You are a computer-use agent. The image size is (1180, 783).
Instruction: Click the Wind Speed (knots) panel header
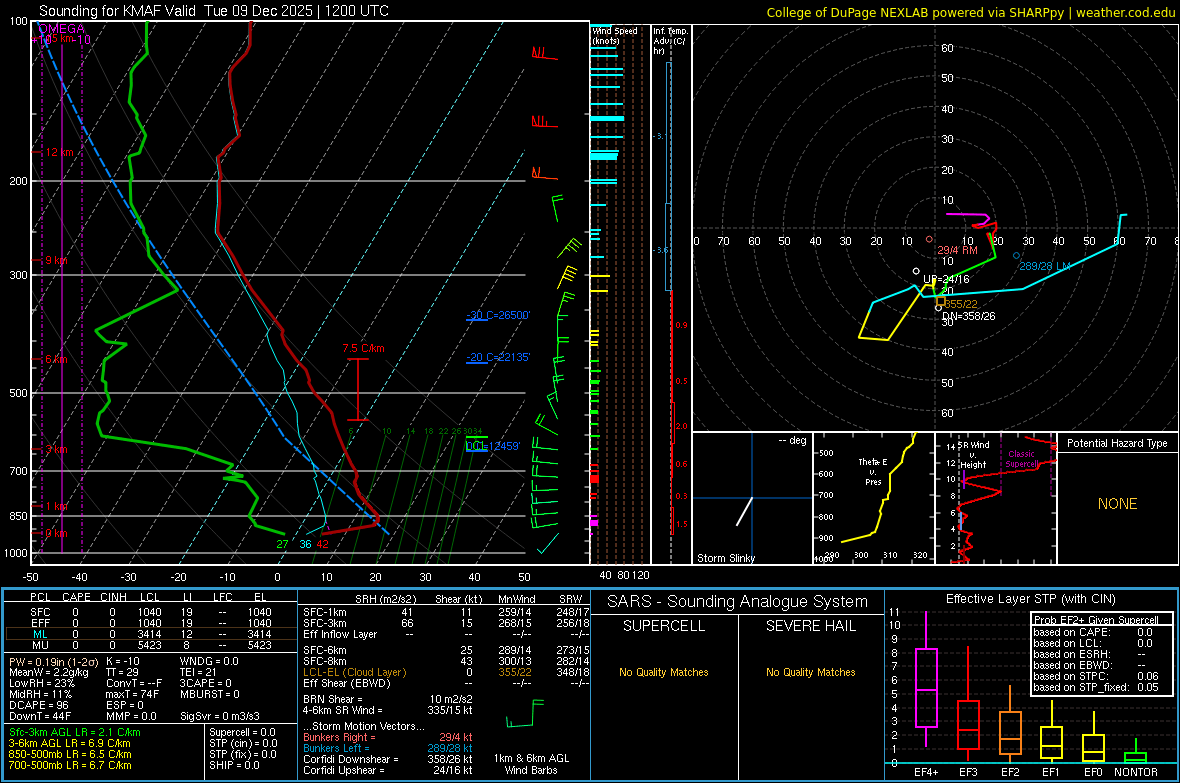click(x=615, y=35)
